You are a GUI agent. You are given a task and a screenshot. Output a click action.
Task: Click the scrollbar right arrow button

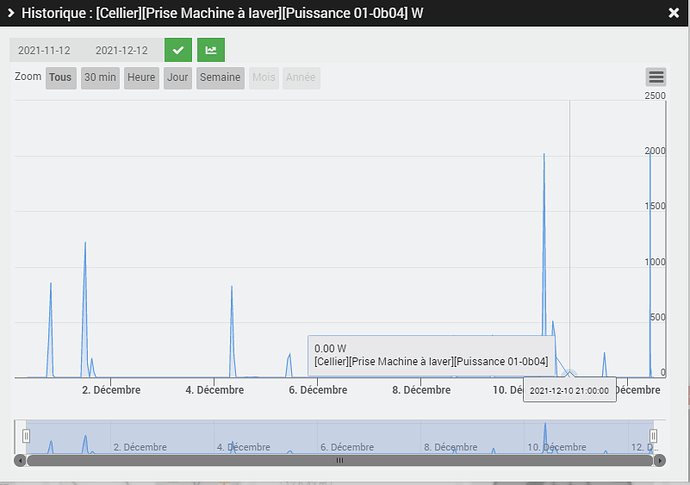(660, 460)
